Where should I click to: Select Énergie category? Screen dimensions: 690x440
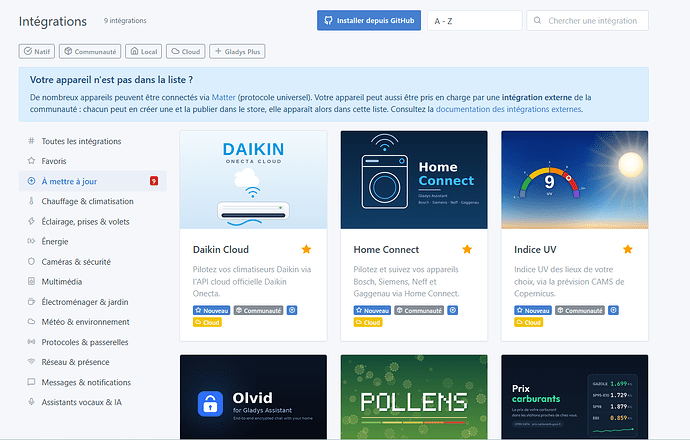pyautogui.click(x=92, y=241)
